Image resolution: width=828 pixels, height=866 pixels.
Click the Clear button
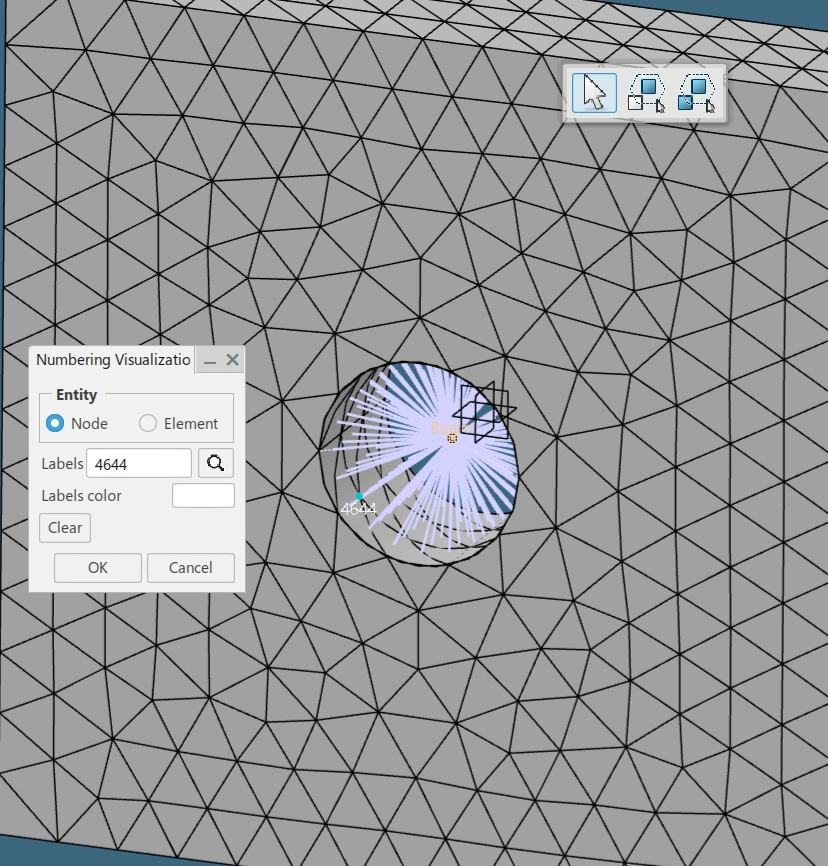[65, 527]
